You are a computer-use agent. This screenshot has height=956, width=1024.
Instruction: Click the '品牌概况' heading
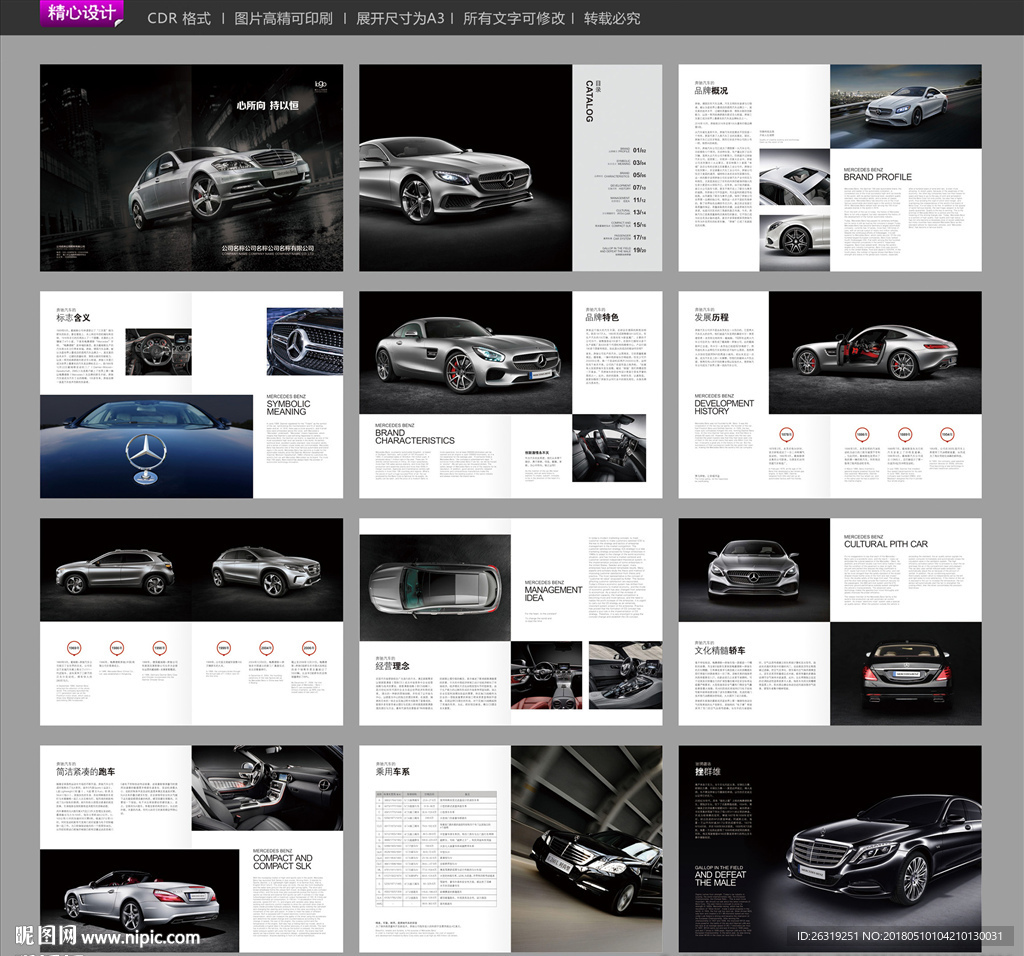coord(711,91)
